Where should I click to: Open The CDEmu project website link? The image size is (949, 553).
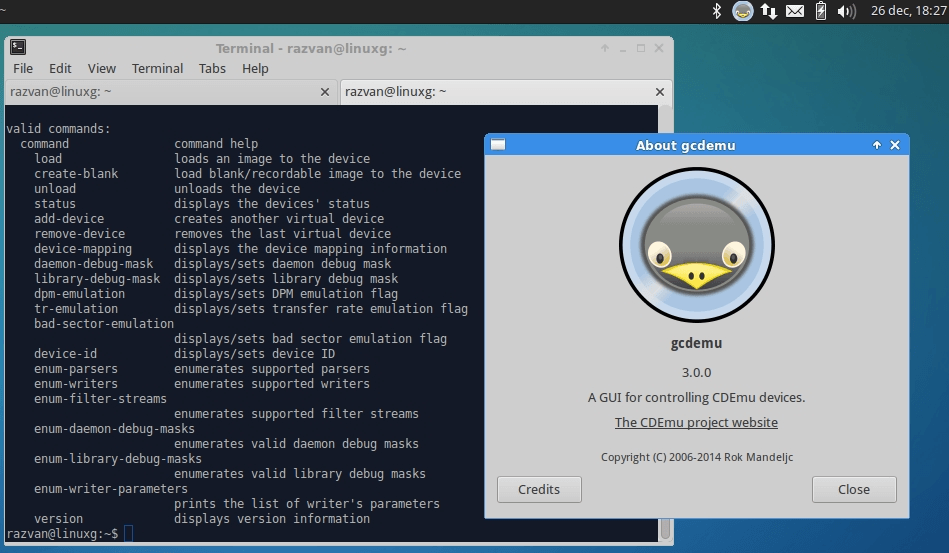pos(696,422)
